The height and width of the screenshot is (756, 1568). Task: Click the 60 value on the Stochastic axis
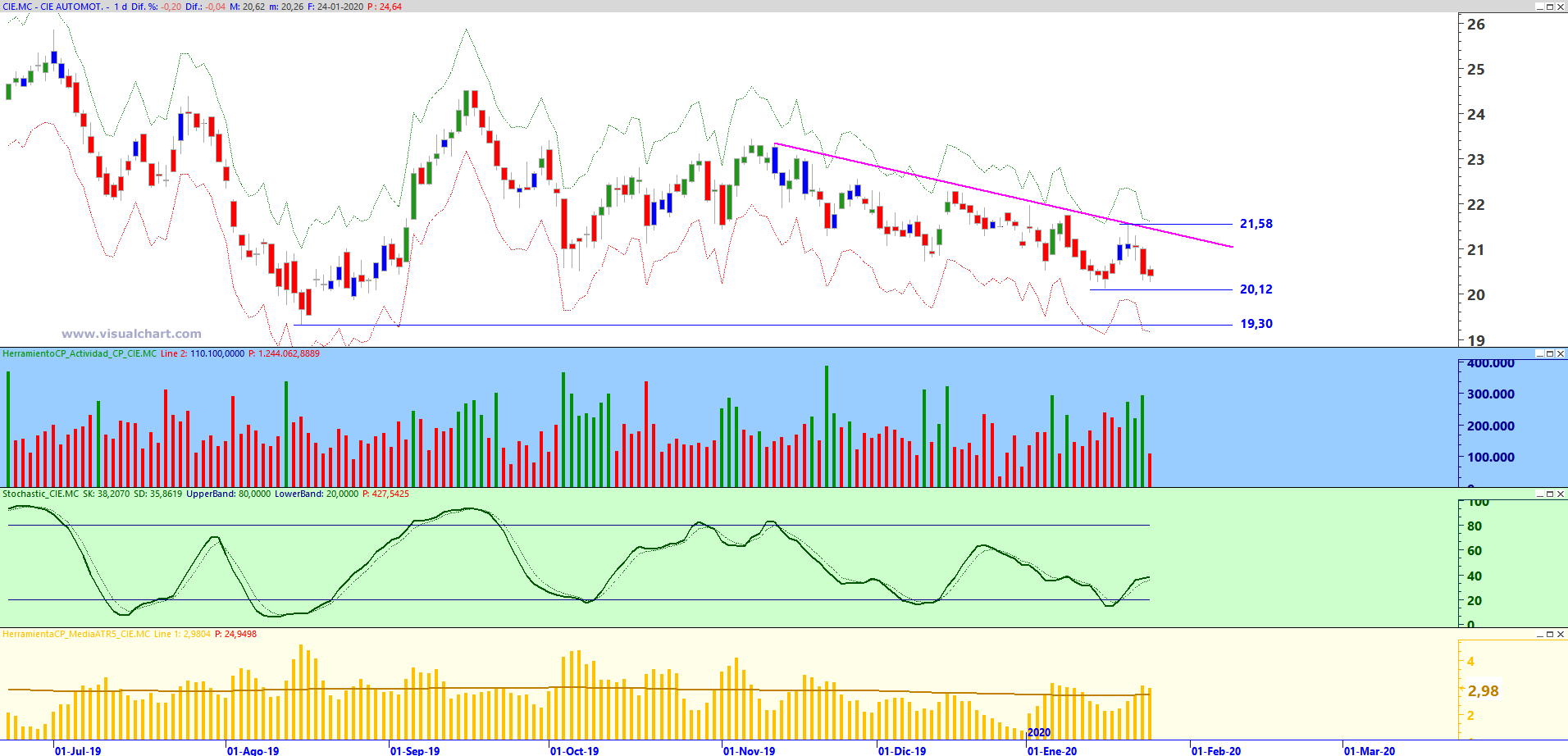click(1475, 551)
